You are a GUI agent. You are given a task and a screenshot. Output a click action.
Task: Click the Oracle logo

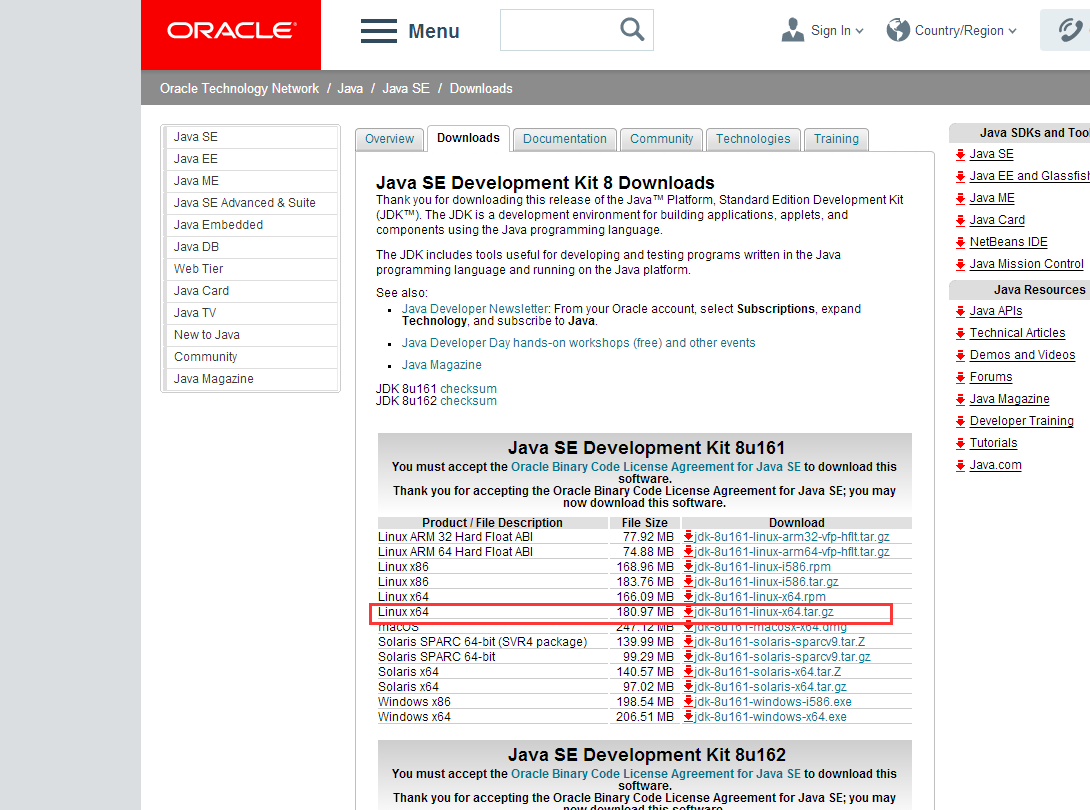tap(231, 31)
